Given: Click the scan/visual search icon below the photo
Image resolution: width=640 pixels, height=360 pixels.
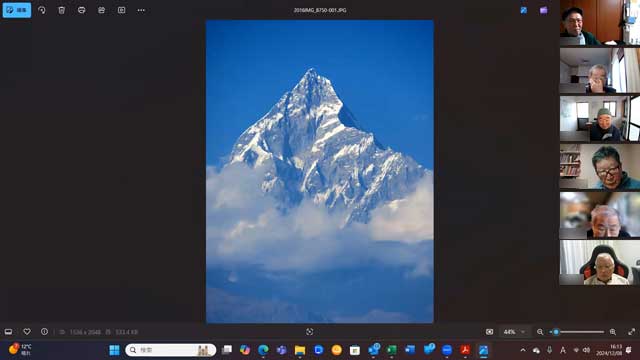Looking at the screenshot, I should click(x=309, y=332).
